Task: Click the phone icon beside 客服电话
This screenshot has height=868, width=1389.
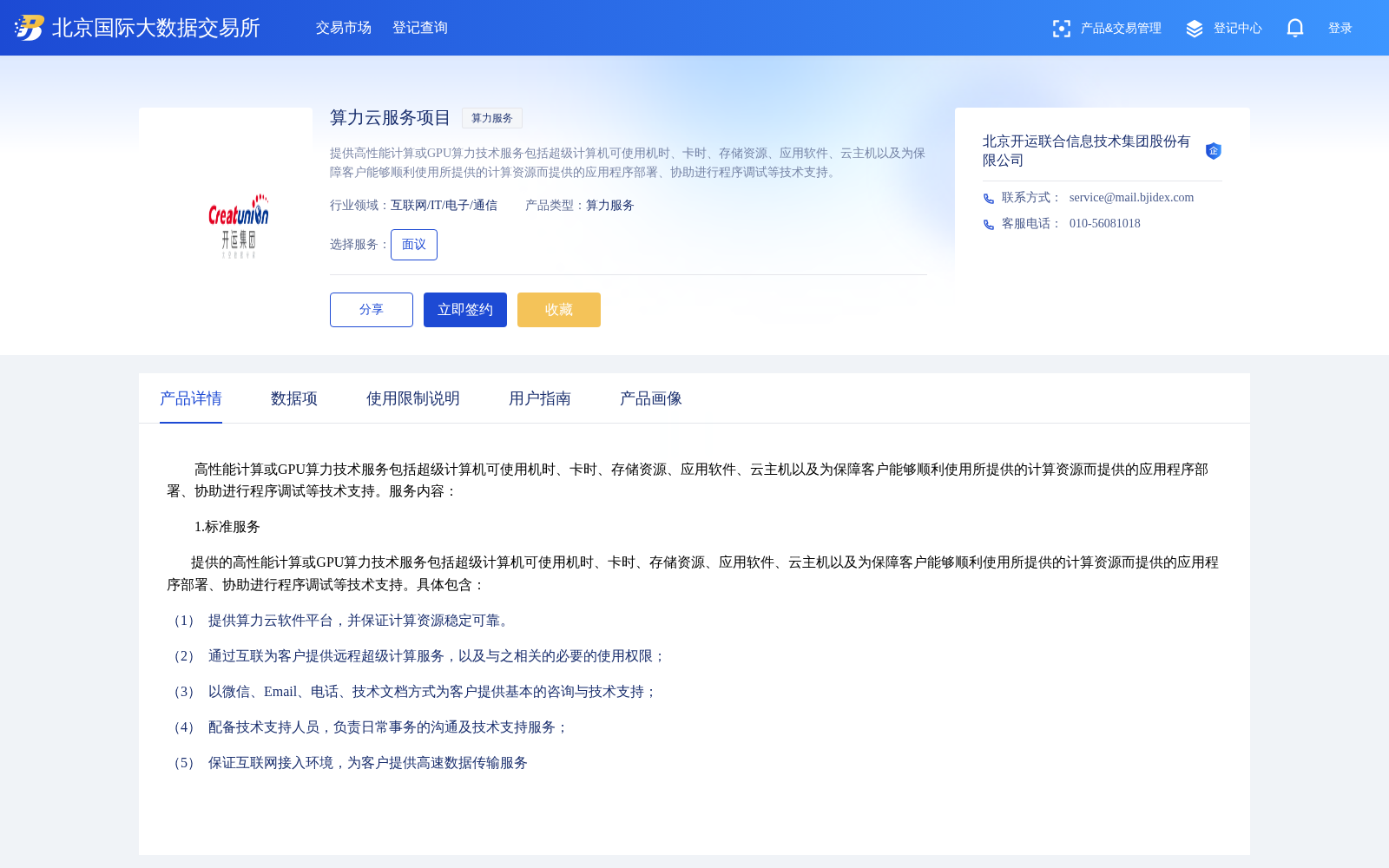Action: coord(988,225)
